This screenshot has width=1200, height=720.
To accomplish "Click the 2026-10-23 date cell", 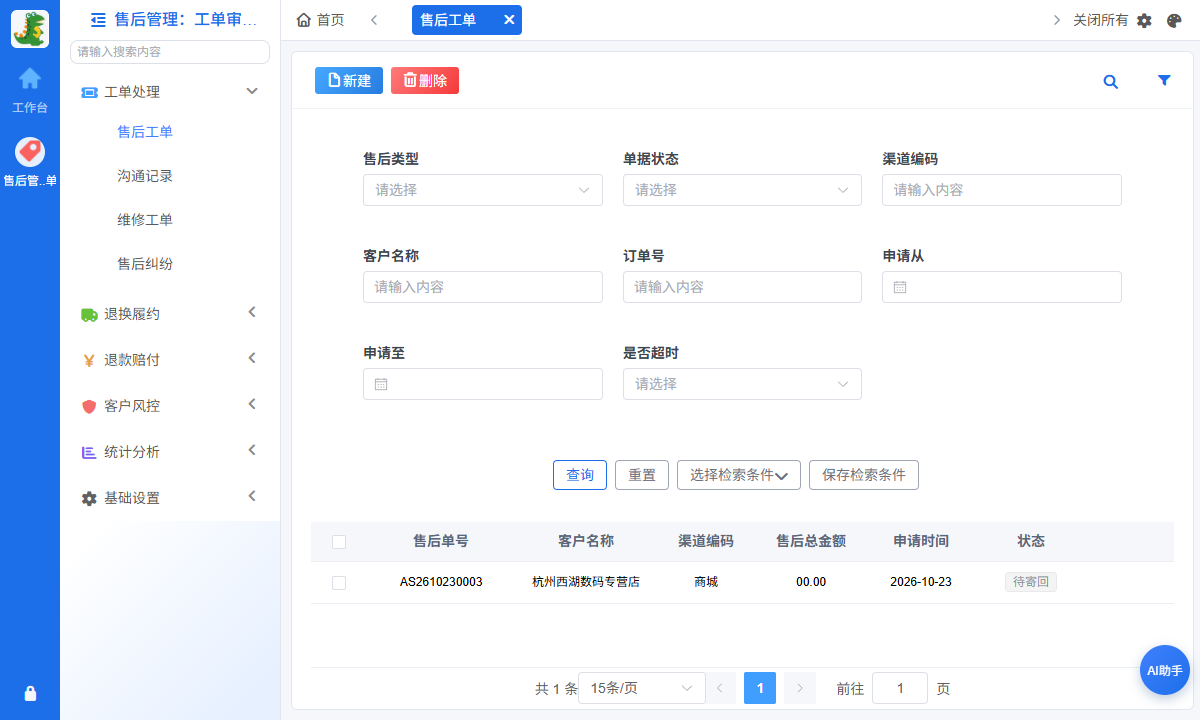I will point(921,582).
